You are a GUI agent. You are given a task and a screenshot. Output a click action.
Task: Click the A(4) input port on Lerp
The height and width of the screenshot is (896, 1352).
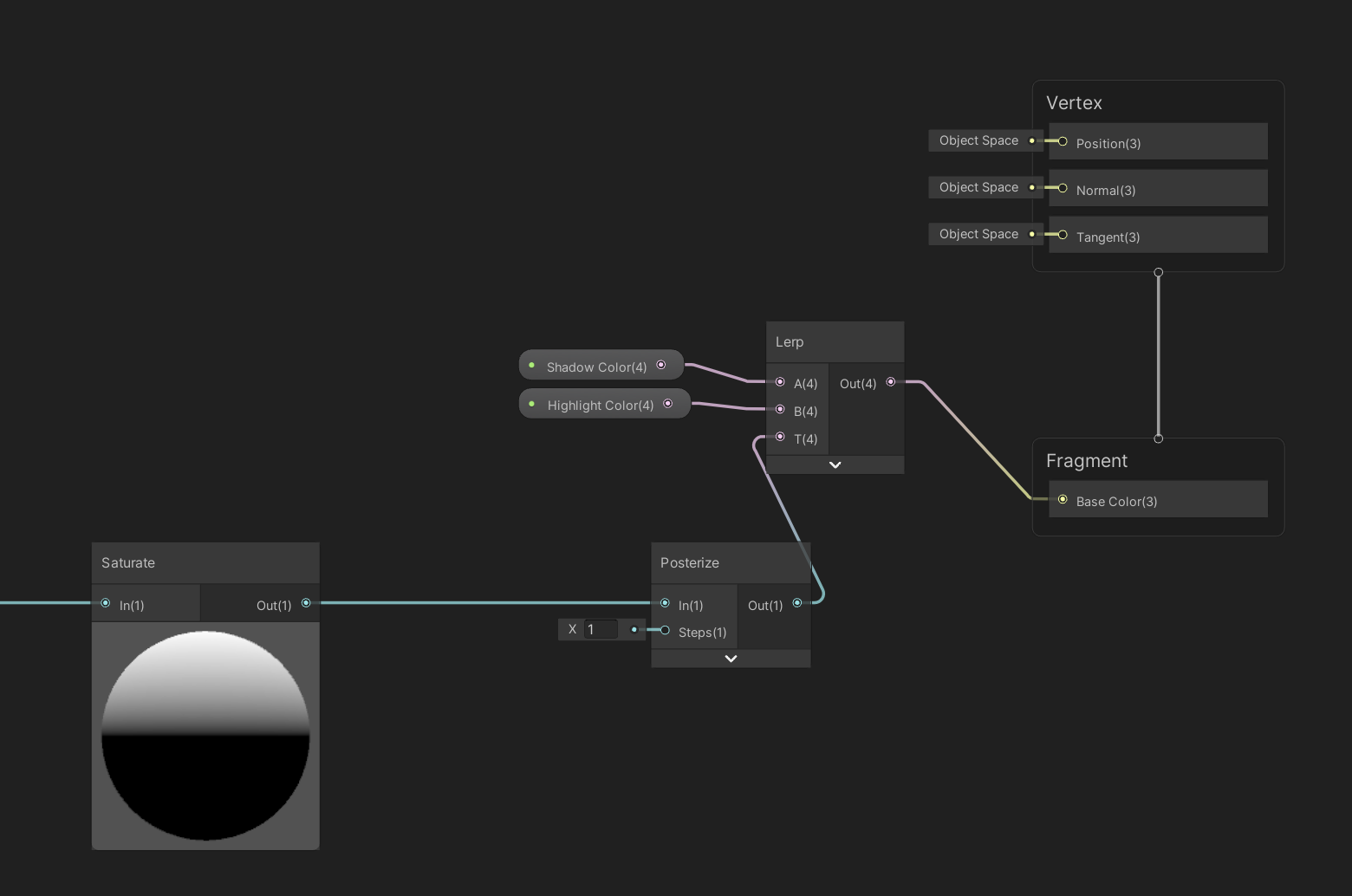click(x=780, y=383)
